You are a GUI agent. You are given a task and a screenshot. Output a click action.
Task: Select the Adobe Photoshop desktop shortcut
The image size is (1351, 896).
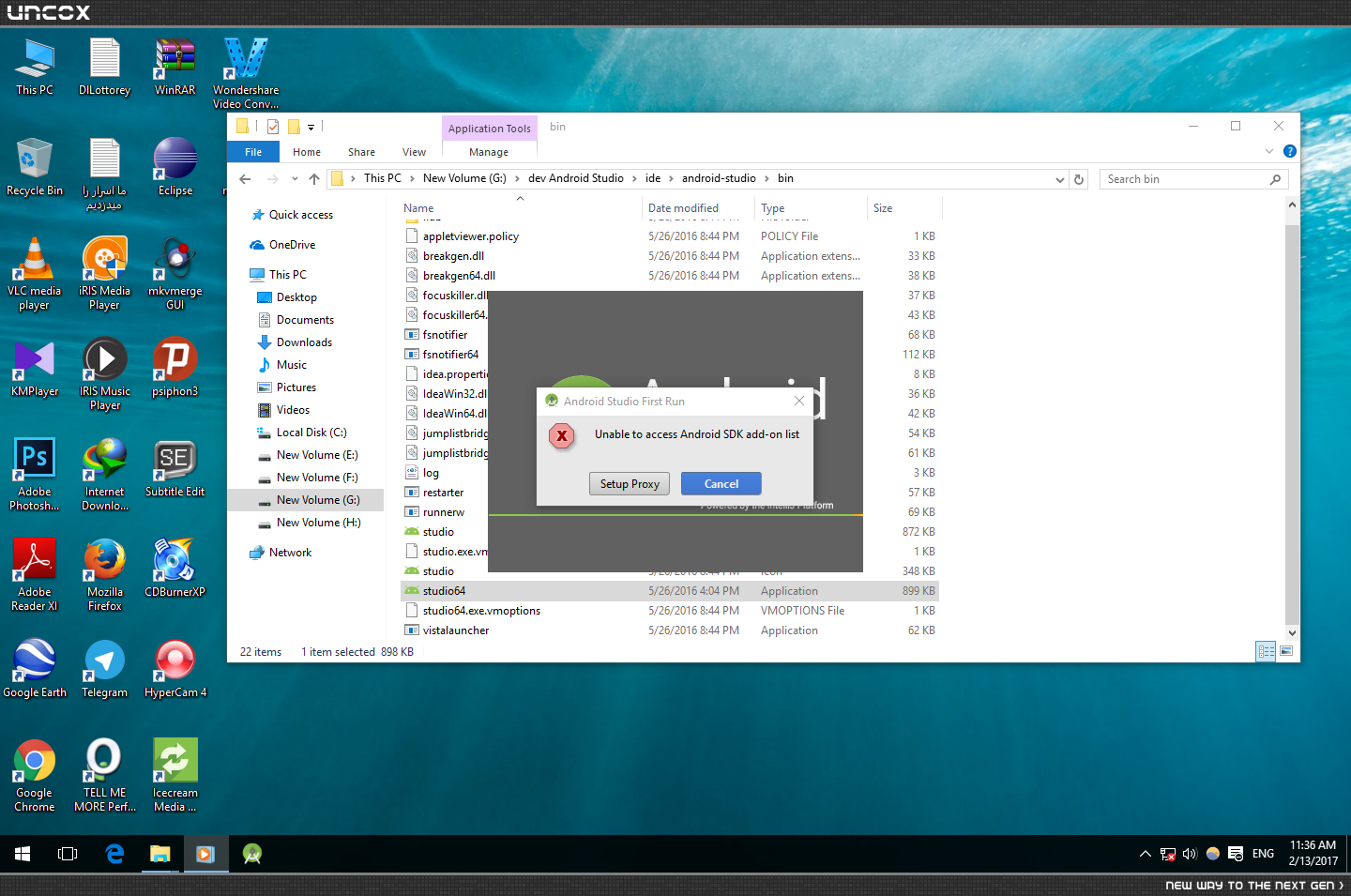pos(35,475)
